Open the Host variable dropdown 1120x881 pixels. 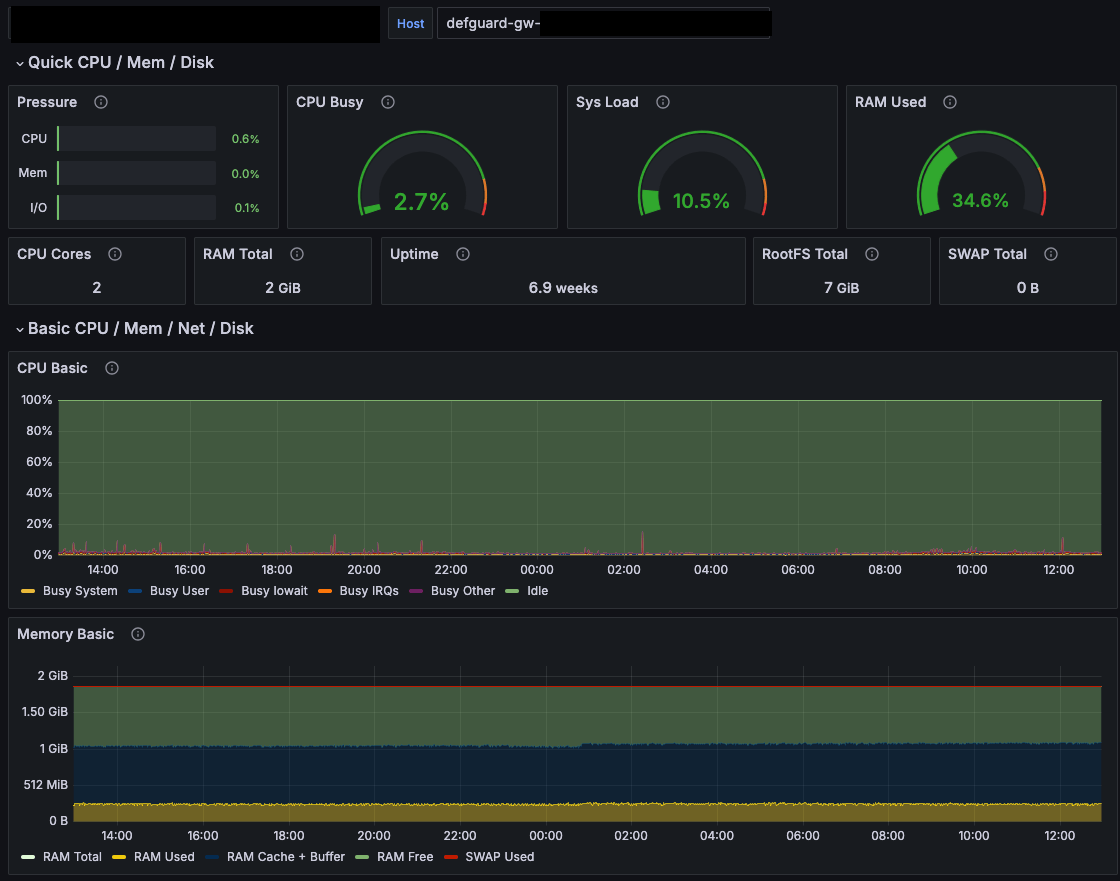tap(603, 24)
